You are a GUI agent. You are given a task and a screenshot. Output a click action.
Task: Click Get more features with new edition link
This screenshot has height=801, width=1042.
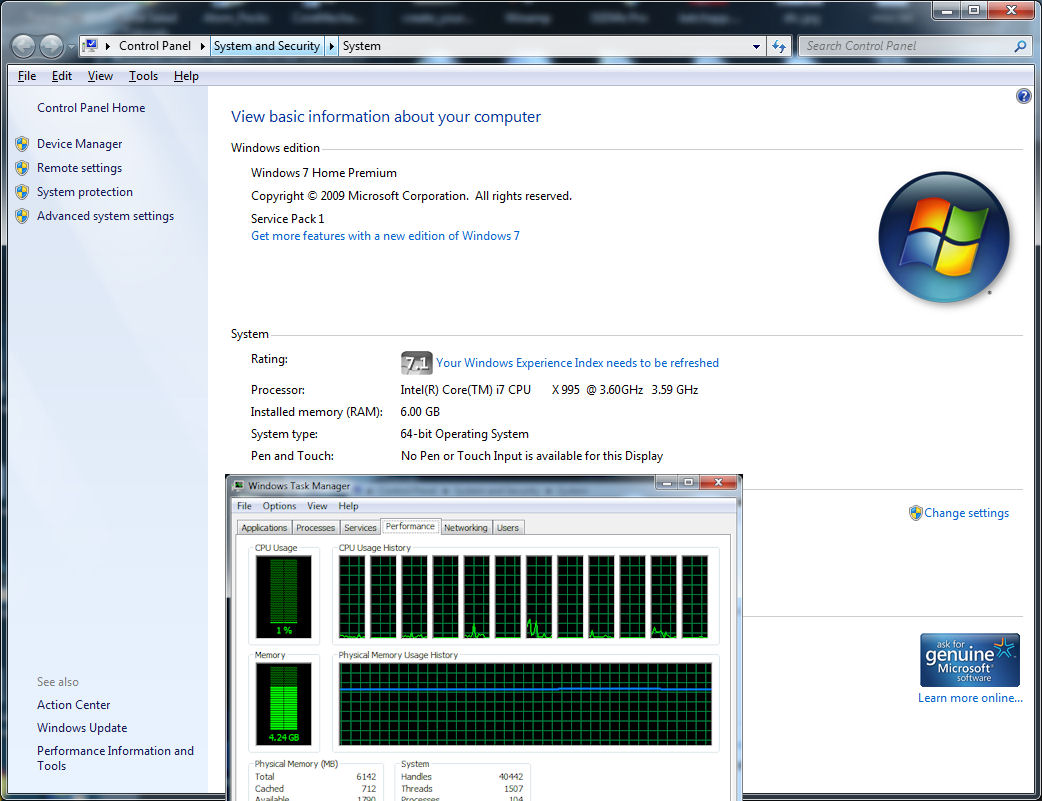pyautogui.click(x=385, y=236)
